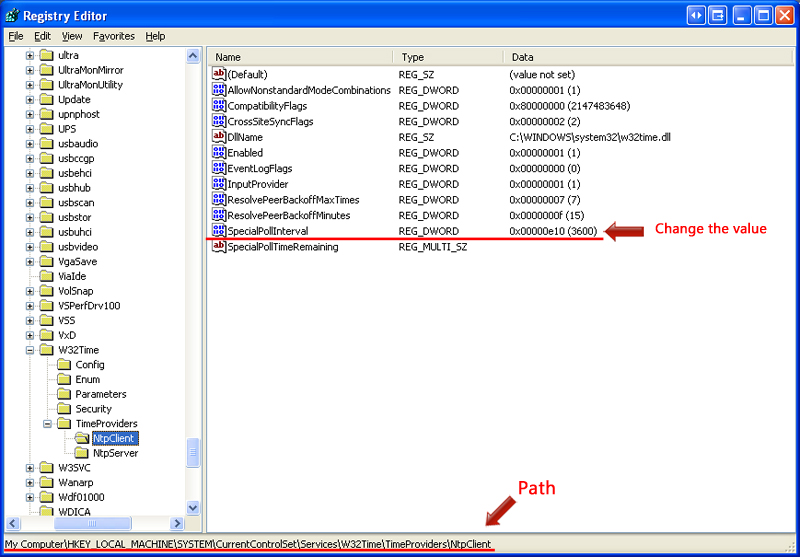Image resolution: width=800 pixels, height=557 pixels.
Task: Sort values by Data column header
Action: coord(649,57)
